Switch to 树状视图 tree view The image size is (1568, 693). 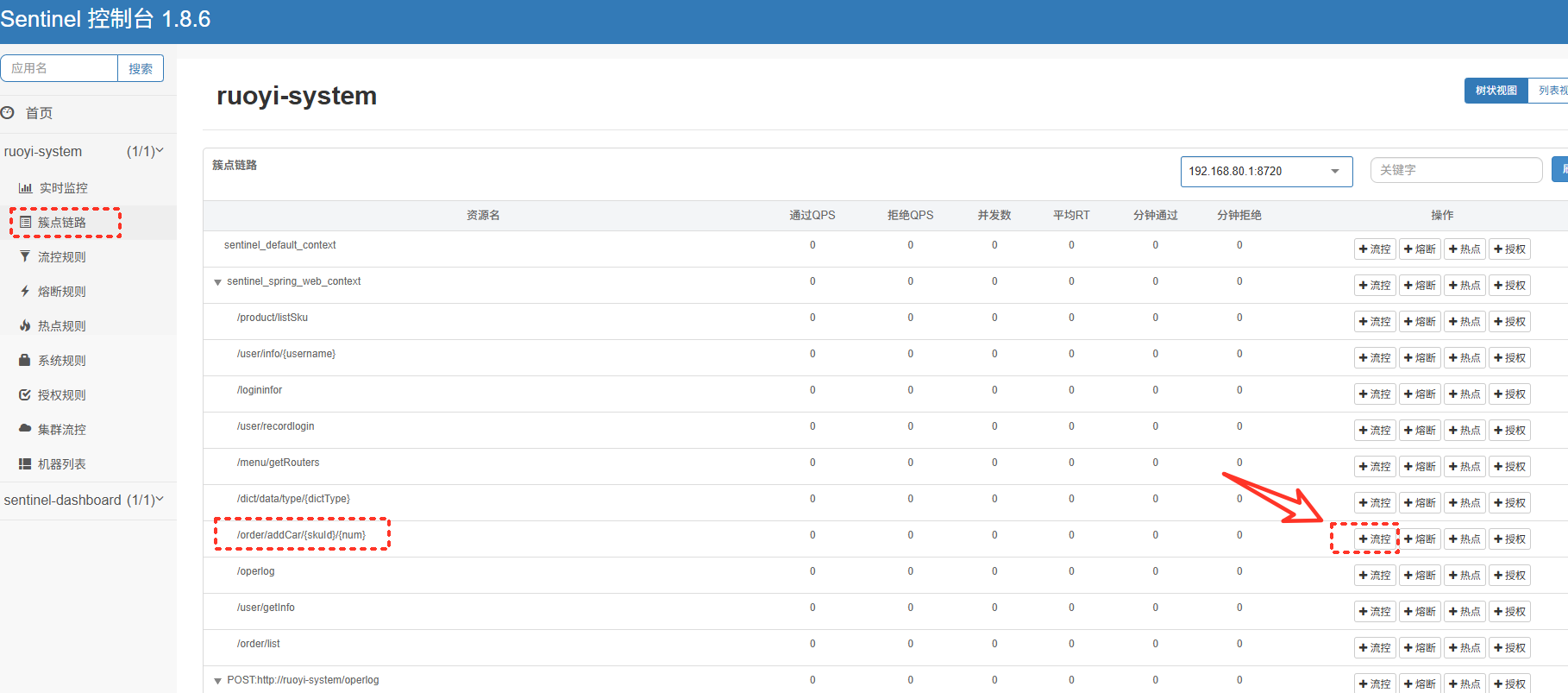(1496, 91)
